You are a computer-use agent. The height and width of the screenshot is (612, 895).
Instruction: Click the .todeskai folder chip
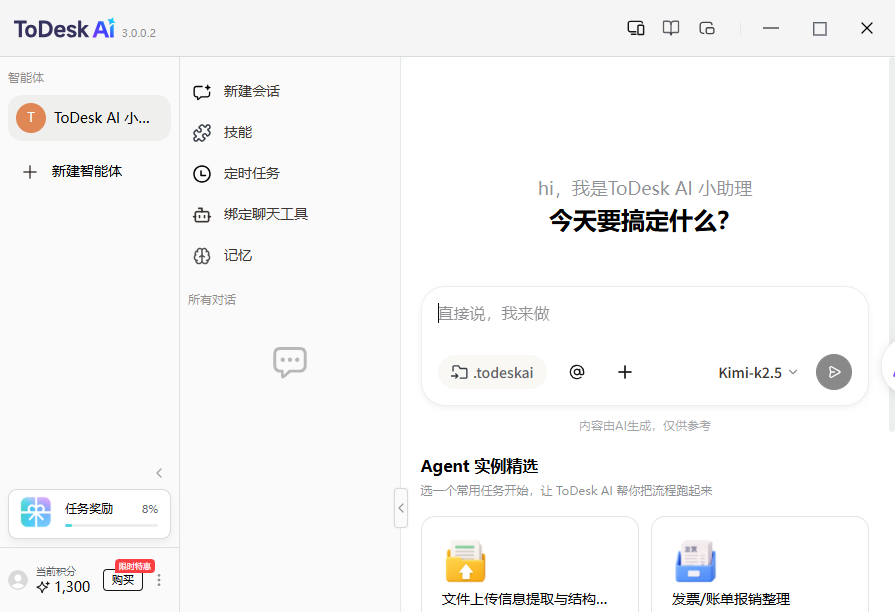(x=492, y=373)
